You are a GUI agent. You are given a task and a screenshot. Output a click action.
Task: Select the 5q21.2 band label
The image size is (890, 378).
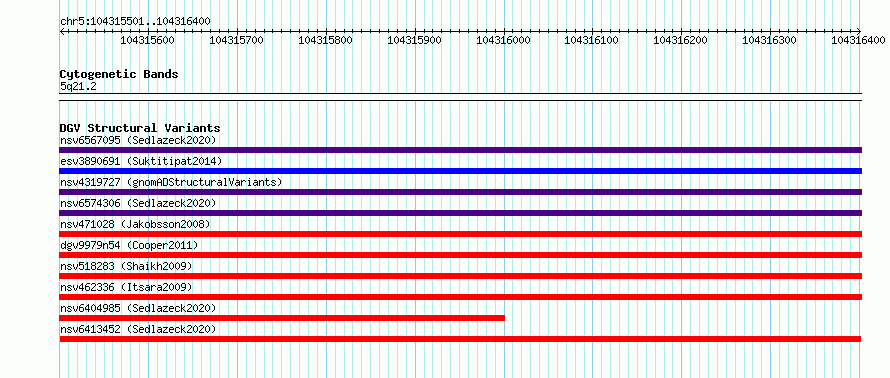(78, 86)
